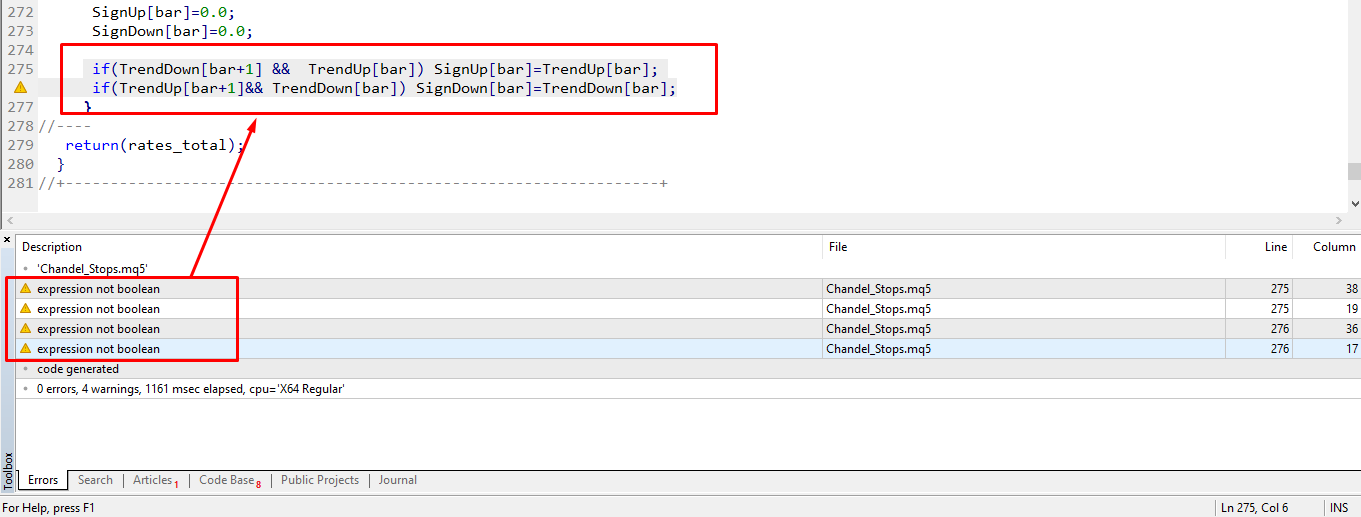Sort errors by Description column
This screenshot has height=517, width=1361.
pyautogui.click(x=419, y=247)
